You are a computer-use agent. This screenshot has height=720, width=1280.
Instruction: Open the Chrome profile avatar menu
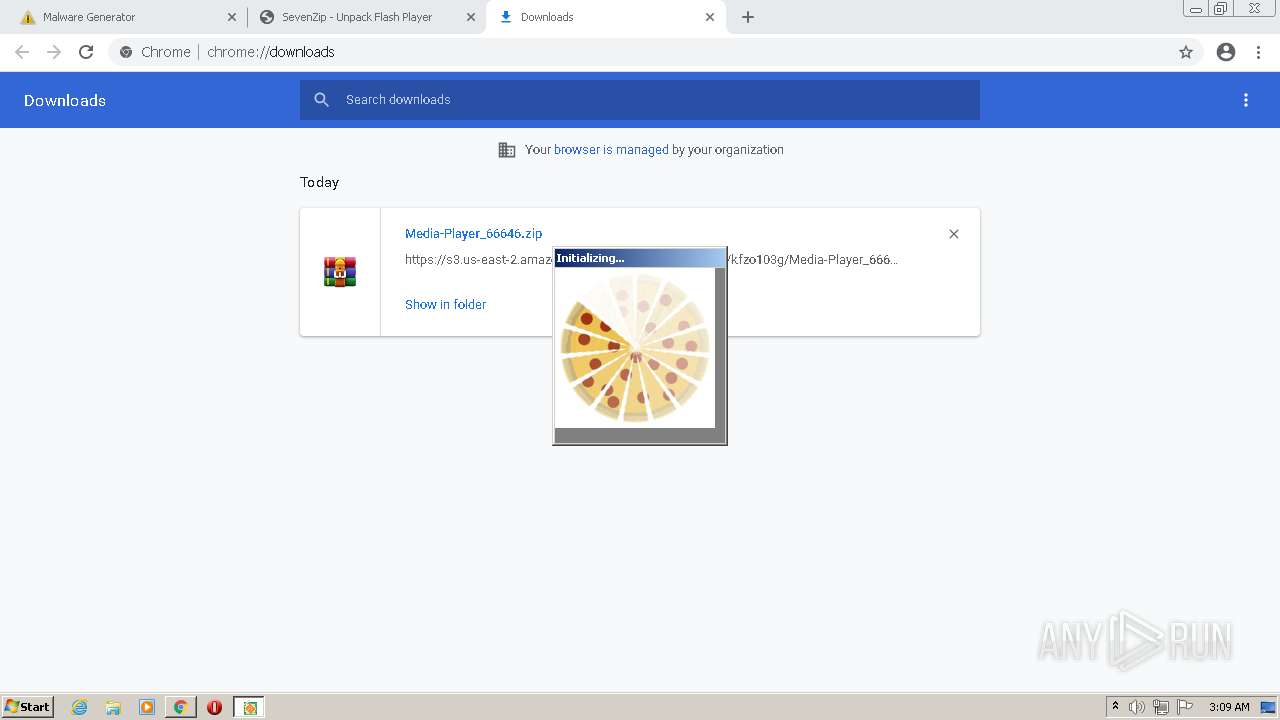1226,52
